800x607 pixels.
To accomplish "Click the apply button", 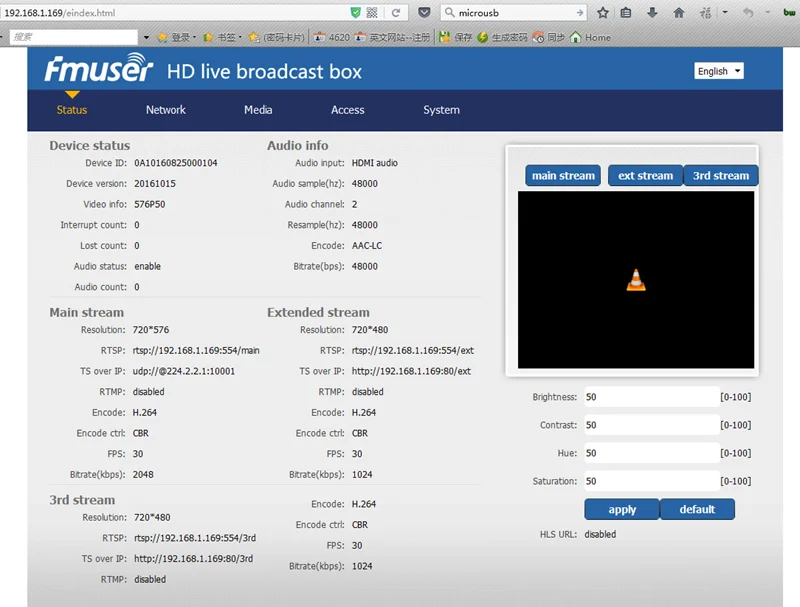I will point(622,509).
